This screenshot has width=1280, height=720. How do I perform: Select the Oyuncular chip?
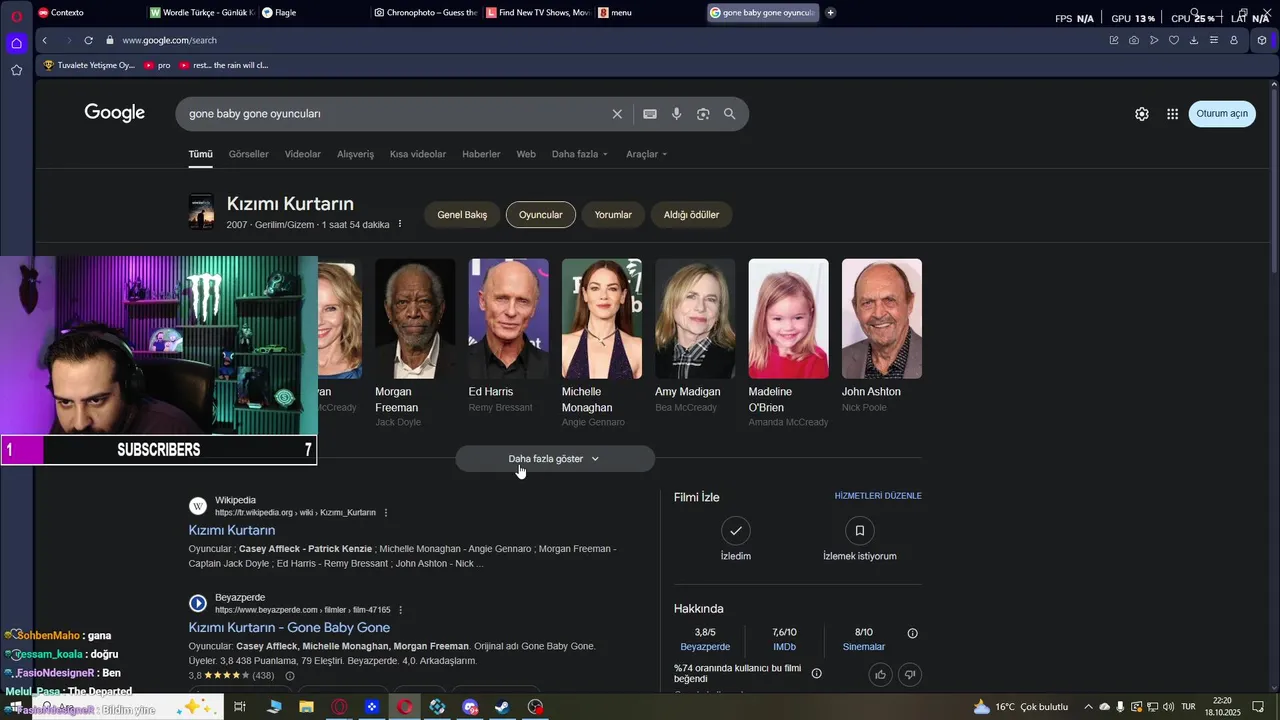[x=541, y=215]
